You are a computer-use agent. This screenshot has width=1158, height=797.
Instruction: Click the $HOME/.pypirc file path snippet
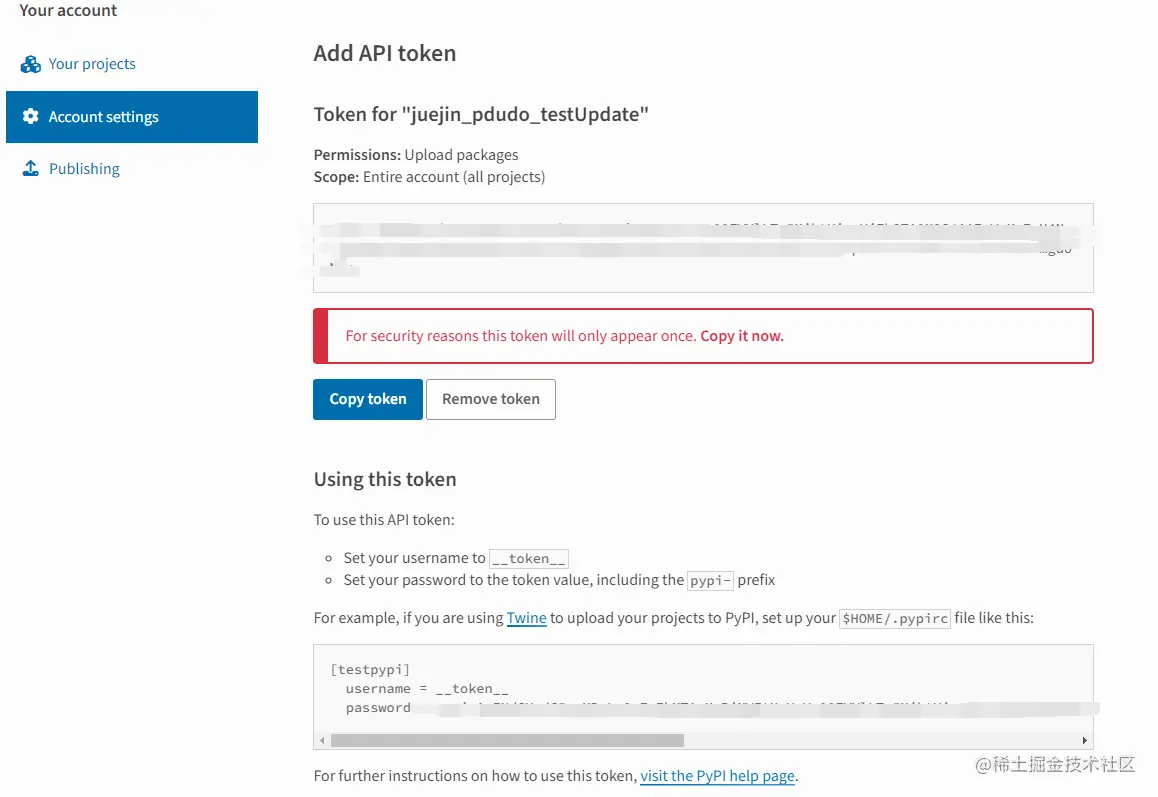[x=894, y=619]
